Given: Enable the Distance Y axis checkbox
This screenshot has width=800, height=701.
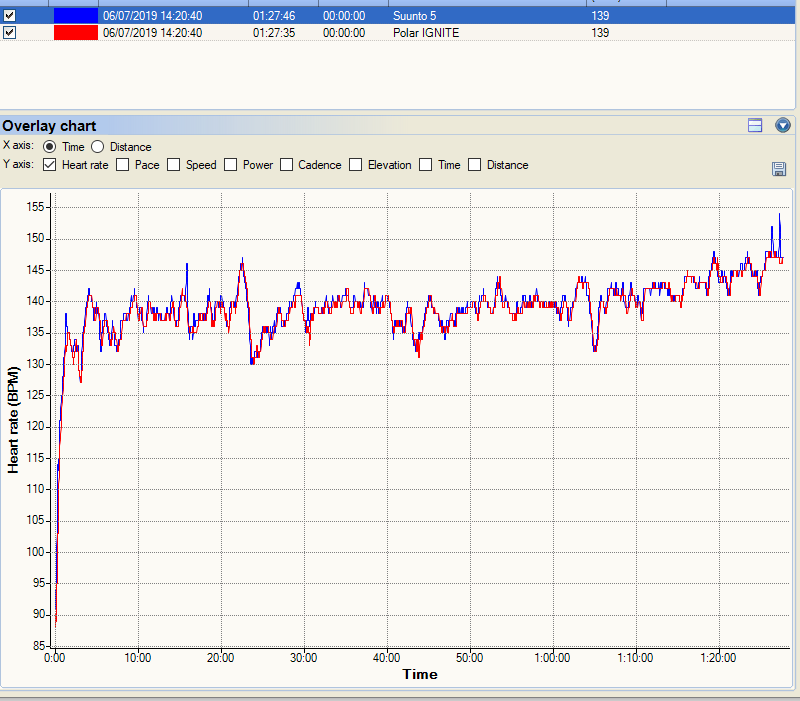Looking at the screenshot, I should click(474, 165).
